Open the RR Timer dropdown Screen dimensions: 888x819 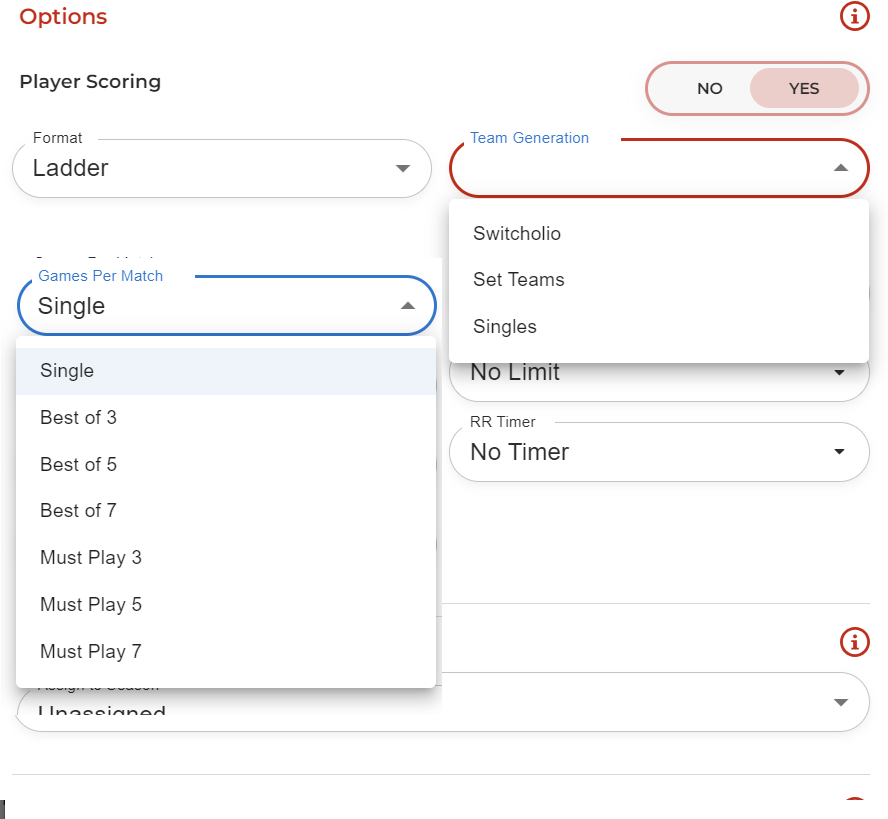click(x=658, y=452)
